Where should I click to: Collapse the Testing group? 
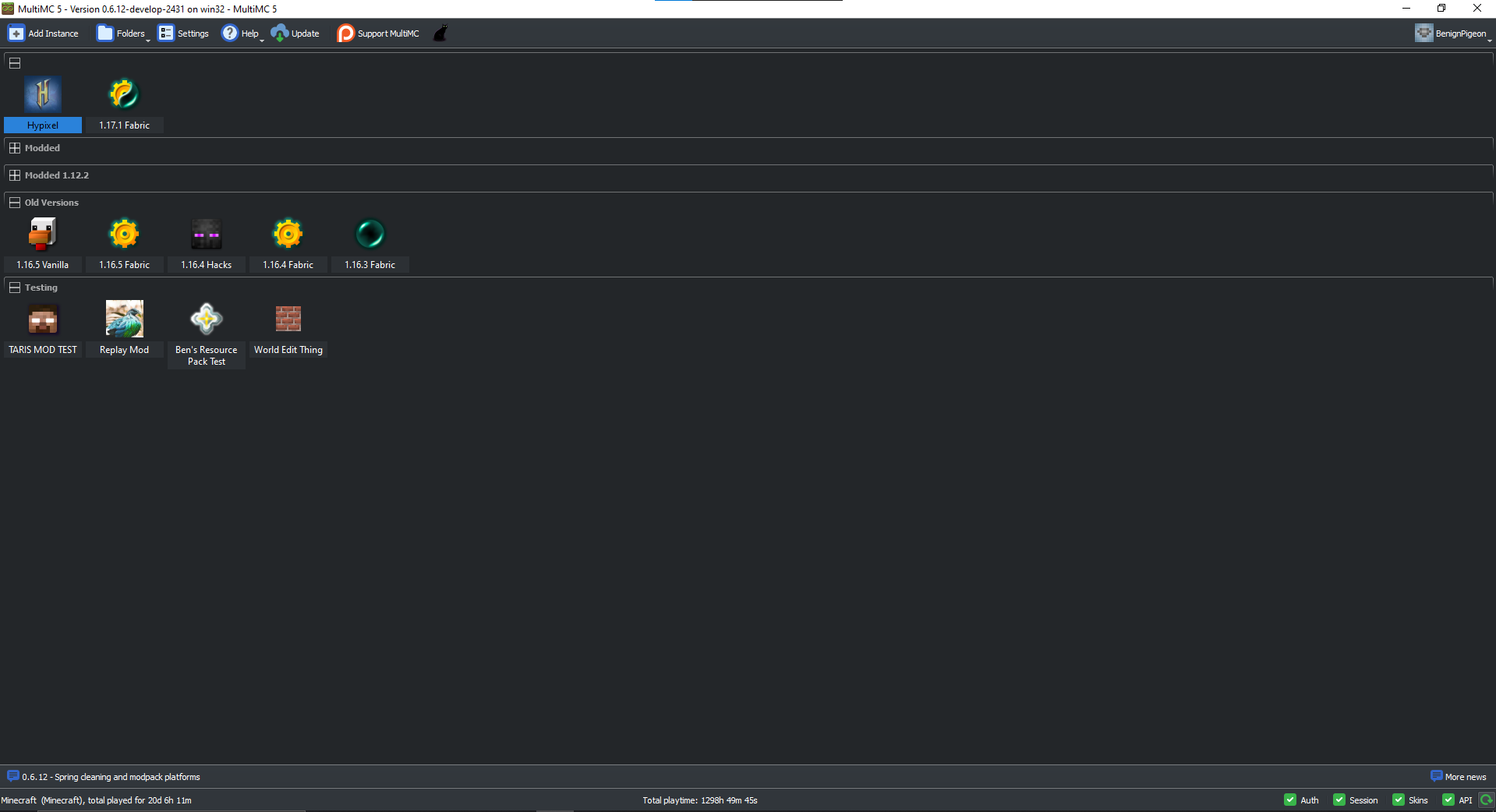(x=15, y=288)
